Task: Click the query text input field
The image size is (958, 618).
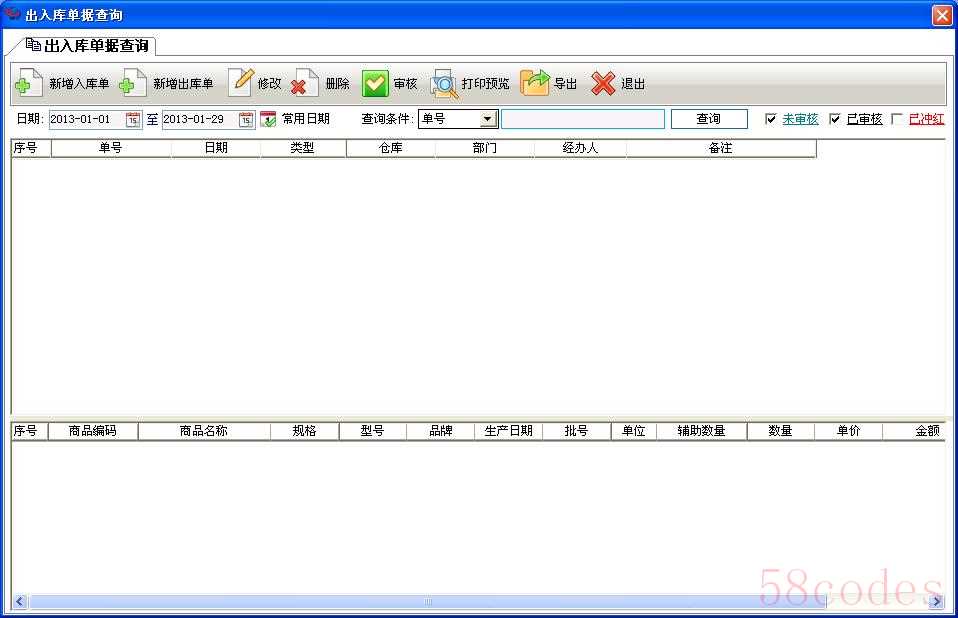Action: coord(582,119)
